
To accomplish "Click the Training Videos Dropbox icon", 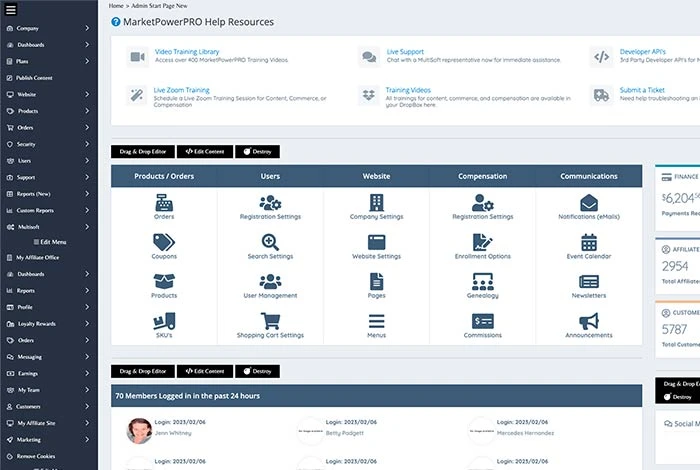I will [x=369, y=95].
